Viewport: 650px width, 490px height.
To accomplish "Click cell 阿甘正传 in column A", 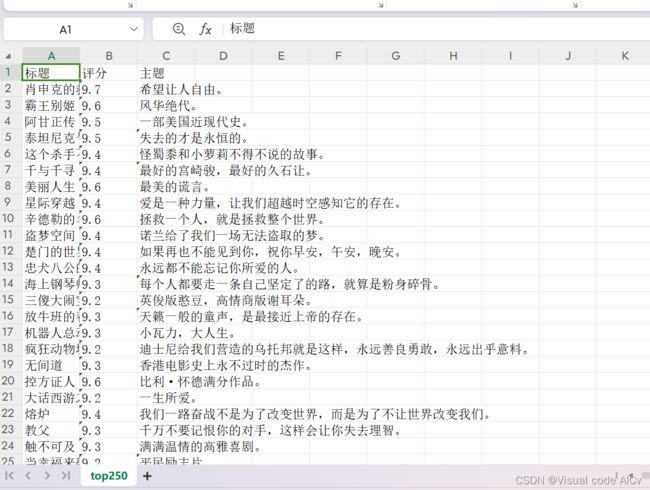I will pyautogui.click(x=51, y=121).
